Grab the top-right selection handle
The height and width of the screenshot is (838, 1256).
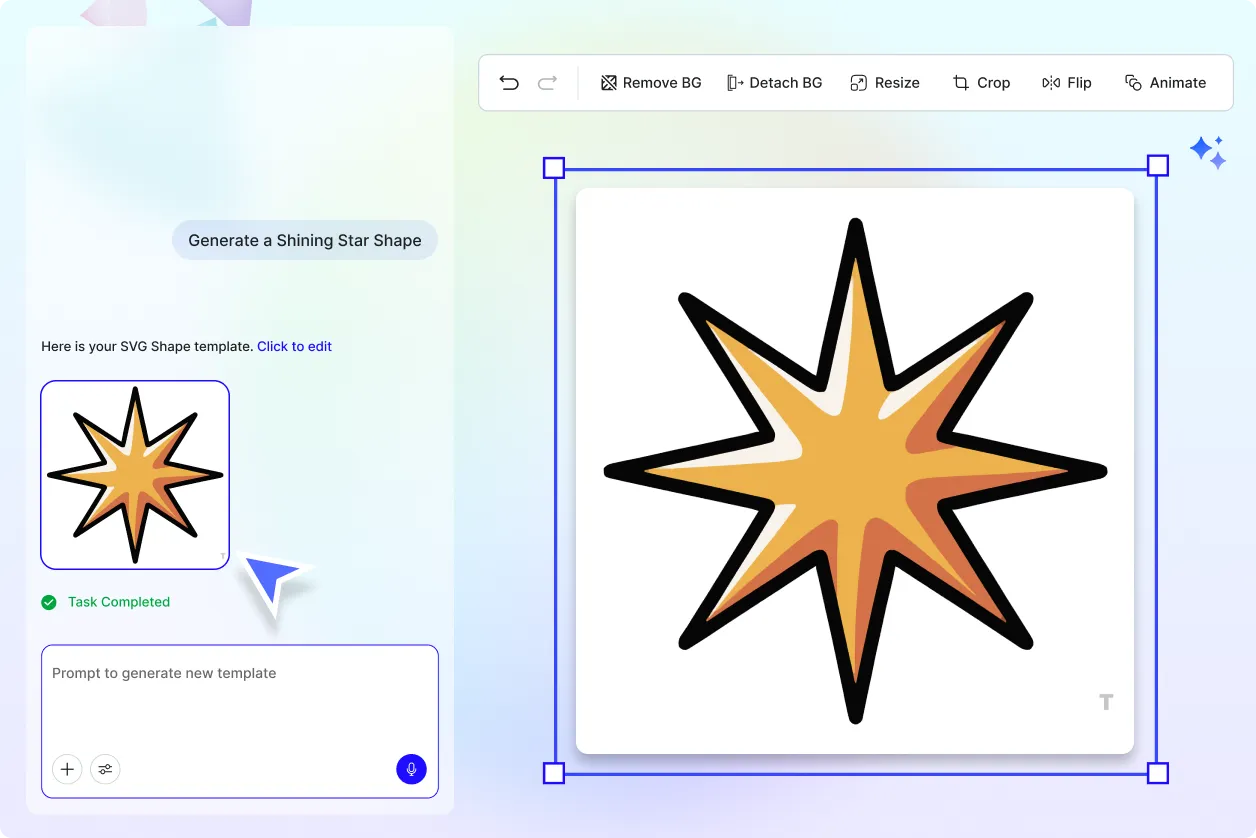pos(1158,166)
